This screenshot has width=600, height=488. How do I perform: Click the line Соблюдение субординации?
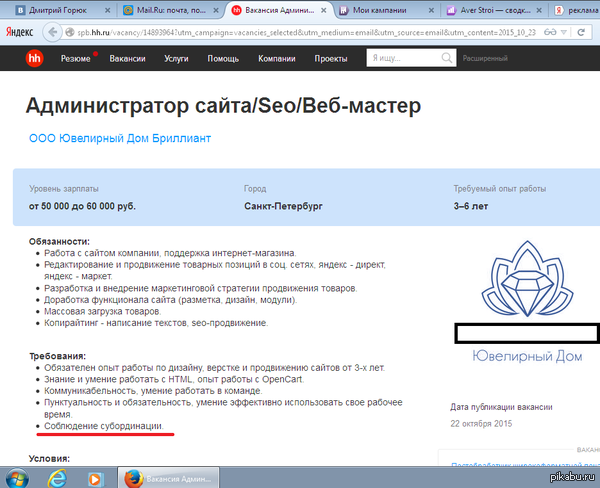click(104, 426)
